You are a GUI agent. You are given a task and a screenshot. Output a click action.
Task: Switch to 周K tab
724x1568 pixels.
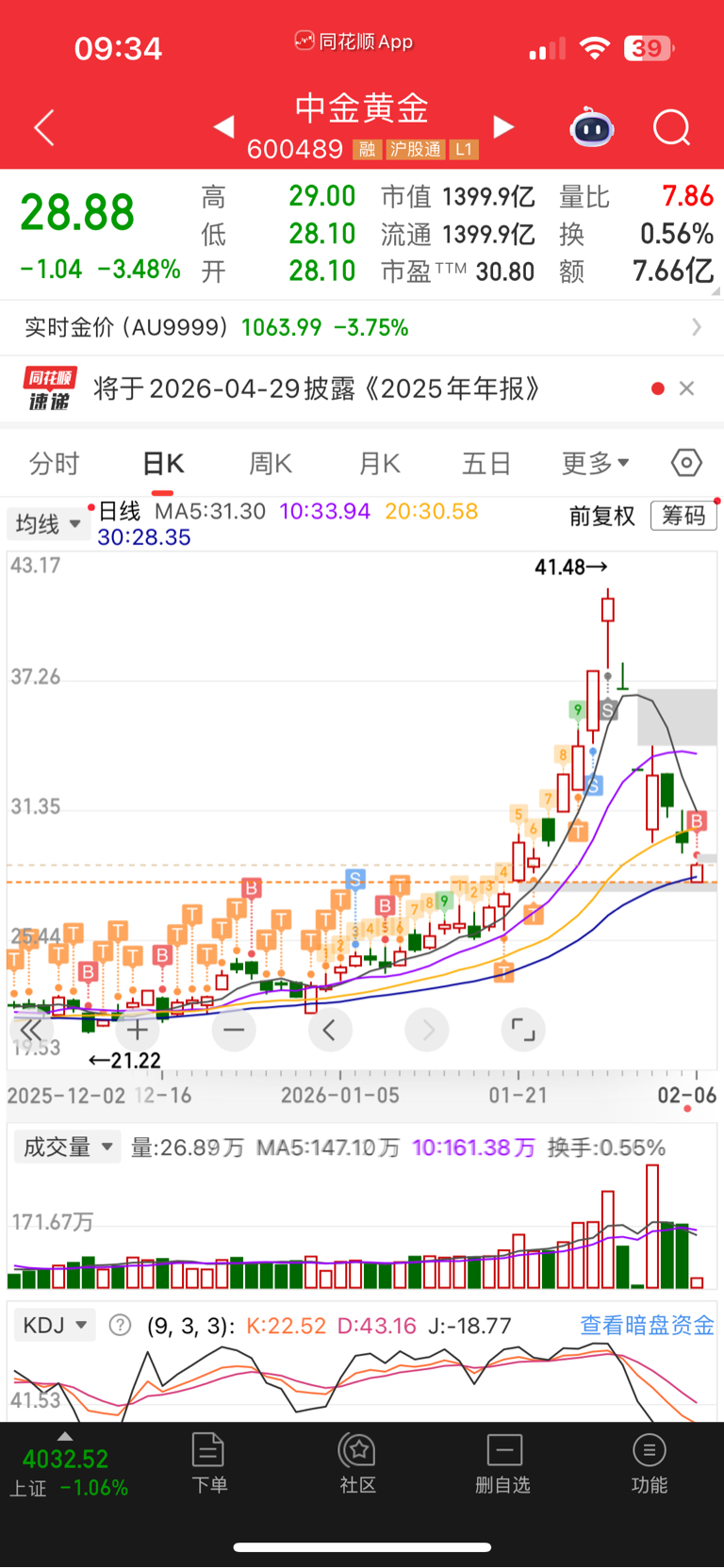coord(271,463)
